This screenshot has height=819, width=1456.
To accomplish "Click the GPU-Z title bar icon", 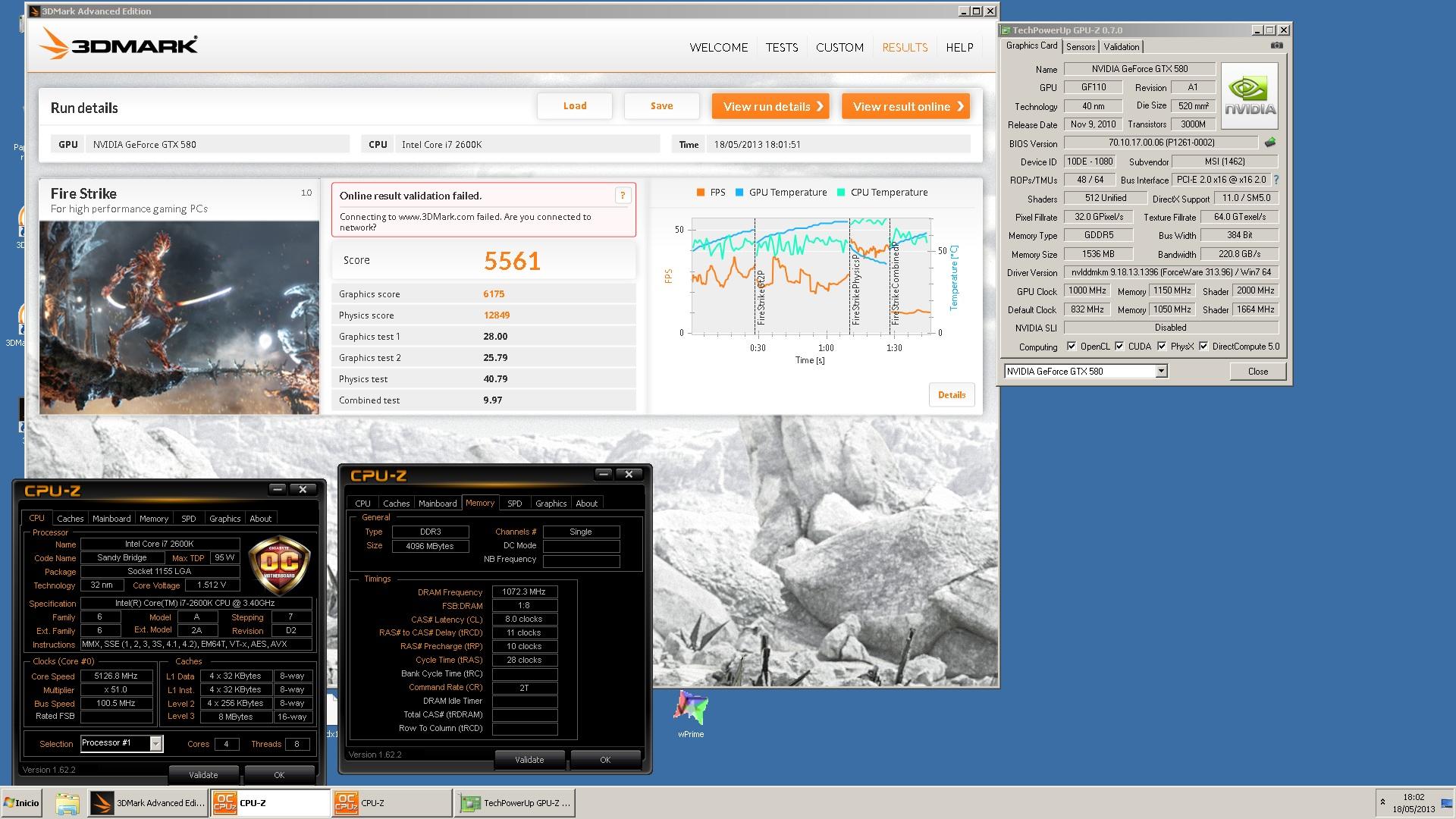I will (x=1006, y=30).
